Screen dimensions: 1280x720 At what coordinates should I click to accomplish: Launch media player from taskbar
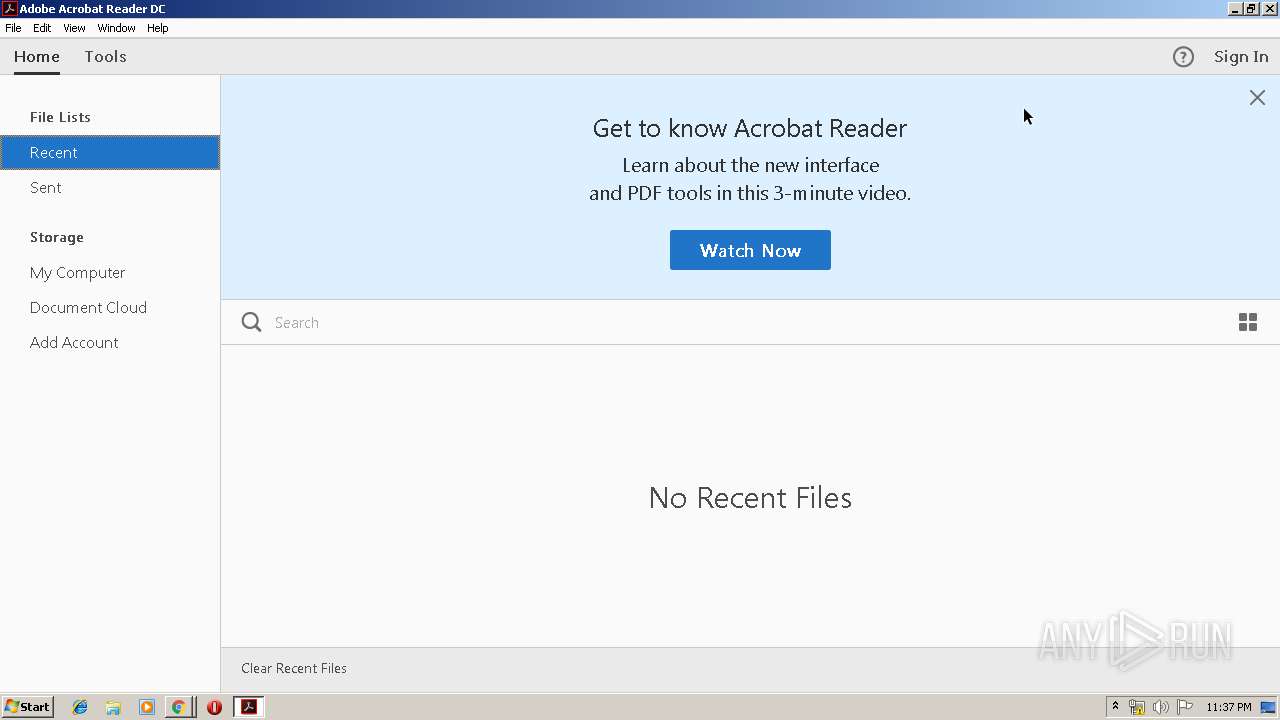click(x=146, y=707)
